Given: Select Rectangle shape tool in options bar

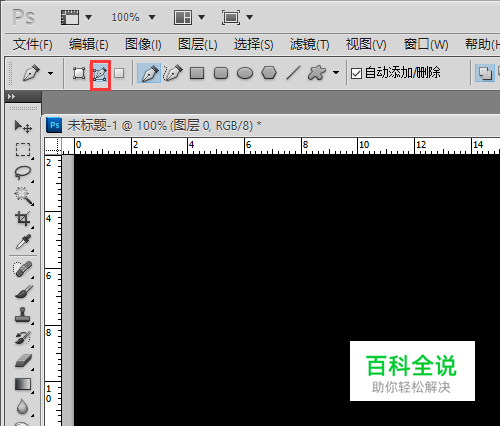Looking at the screenshot, I should (x=197, y=73).
